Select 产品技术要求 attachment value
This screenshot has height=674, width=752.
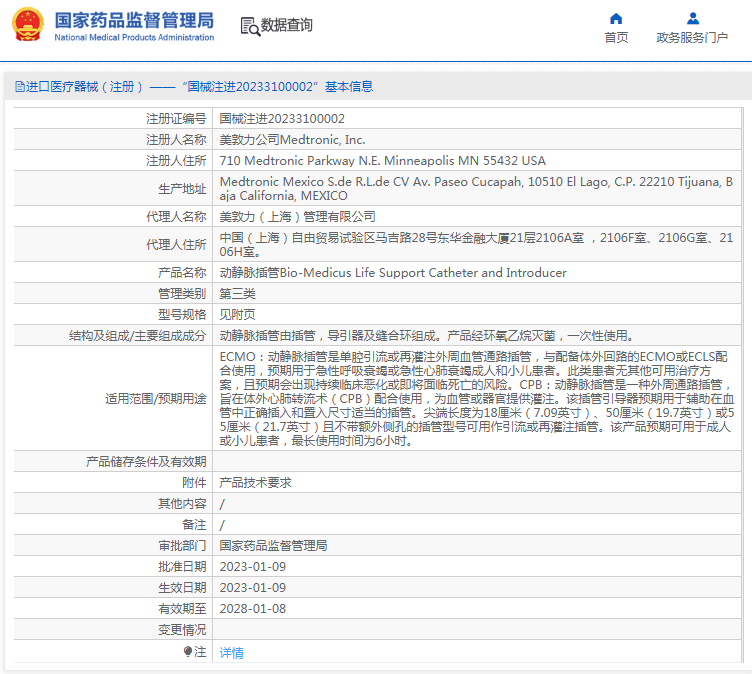click(x=255, y=483)
